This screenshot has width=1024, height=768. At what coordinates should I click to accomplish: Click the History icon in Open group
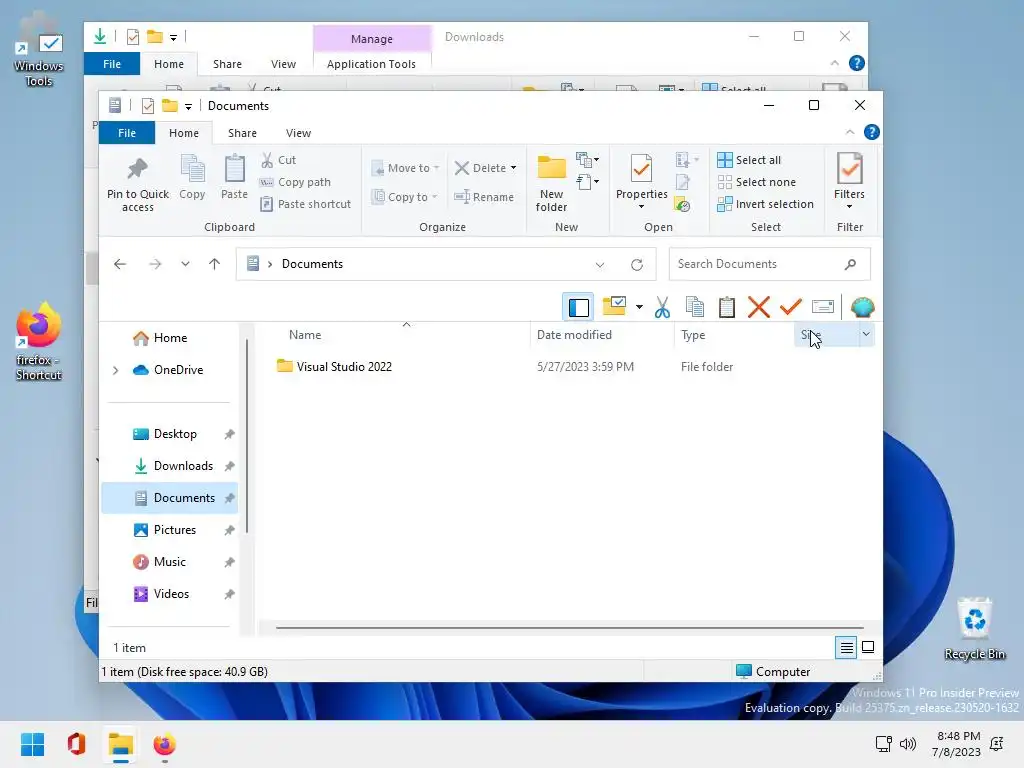click(x=682, y=205)
